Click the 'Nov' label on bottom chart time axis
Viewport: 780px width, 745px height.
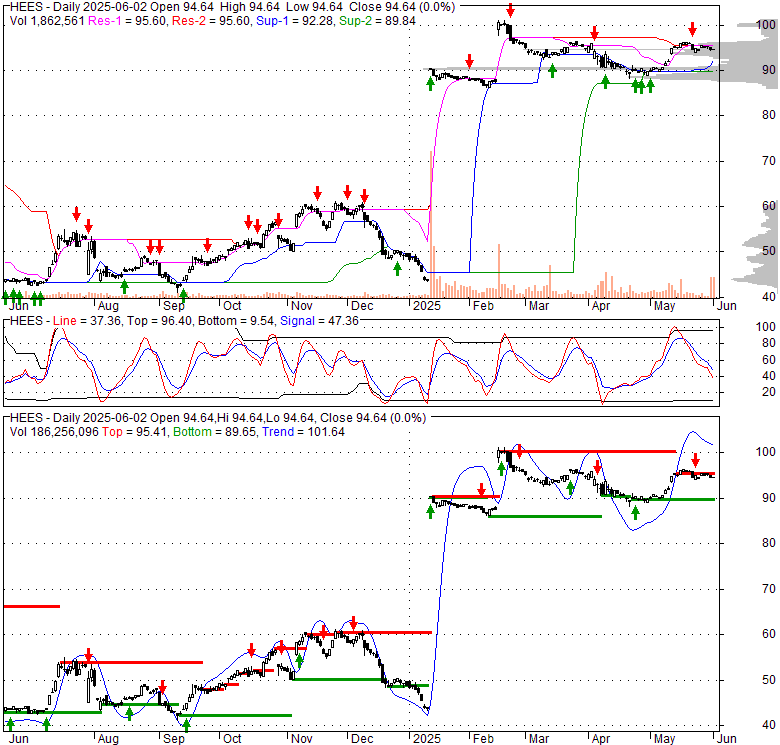(301, 739)
